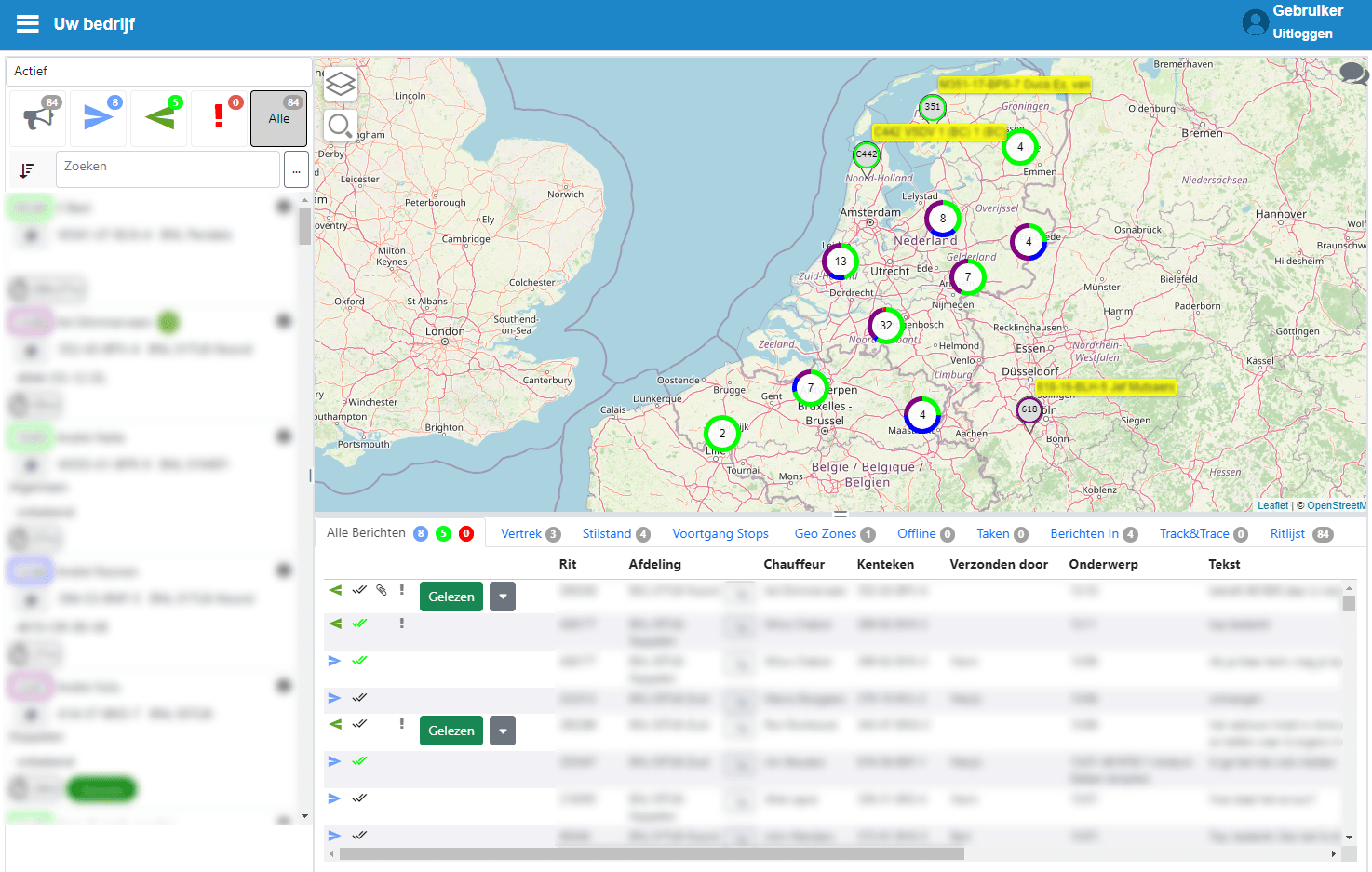The height and width of the screenshot is (872, 1372).
Task: Open cluster of 4 near Emmen
Action: tap(1020, 147)
